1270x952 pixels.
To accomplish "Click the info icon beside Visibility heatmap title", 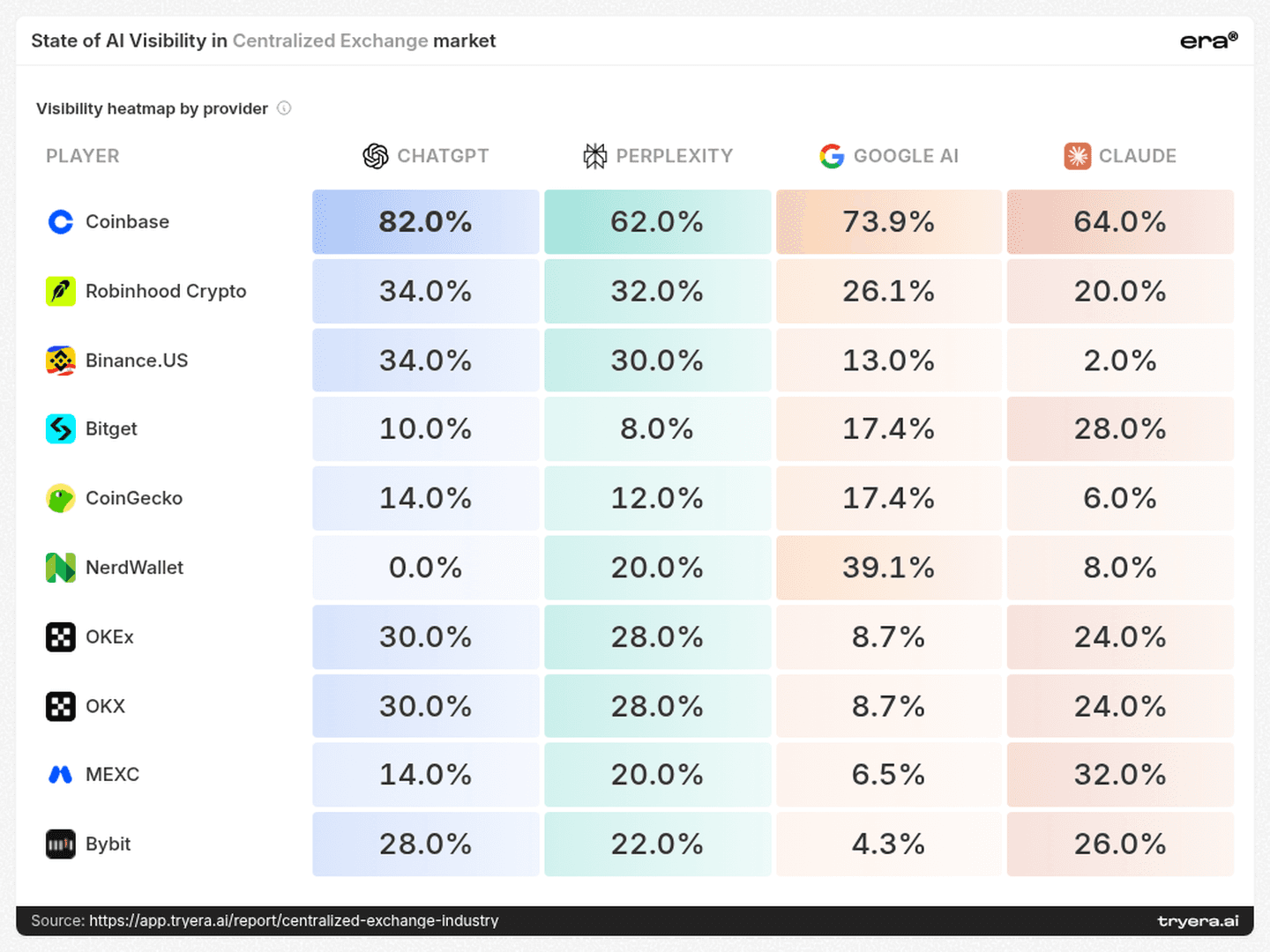I will 284,108.
